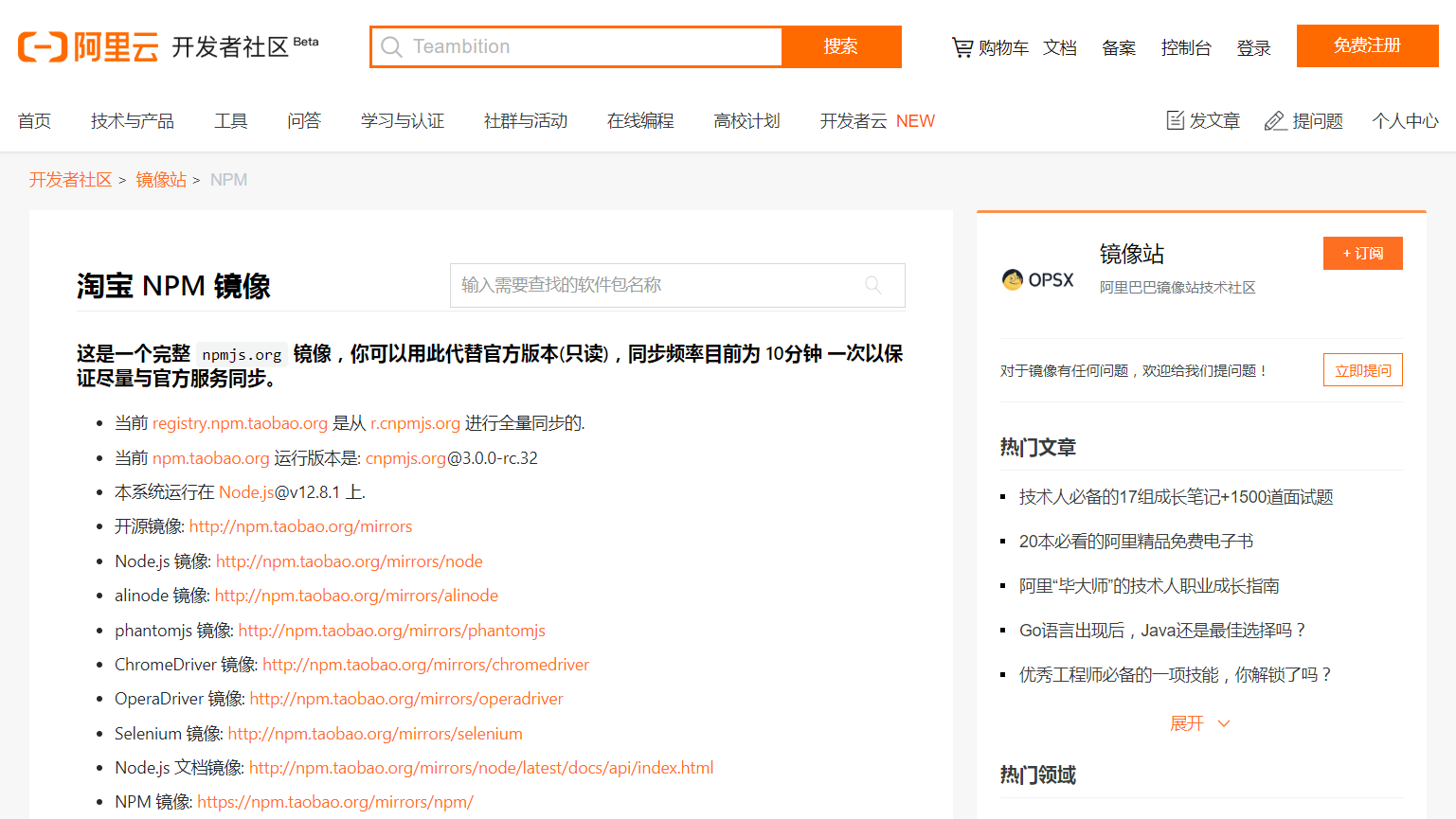Click the orange 搜索 button

tap(841, 46)
